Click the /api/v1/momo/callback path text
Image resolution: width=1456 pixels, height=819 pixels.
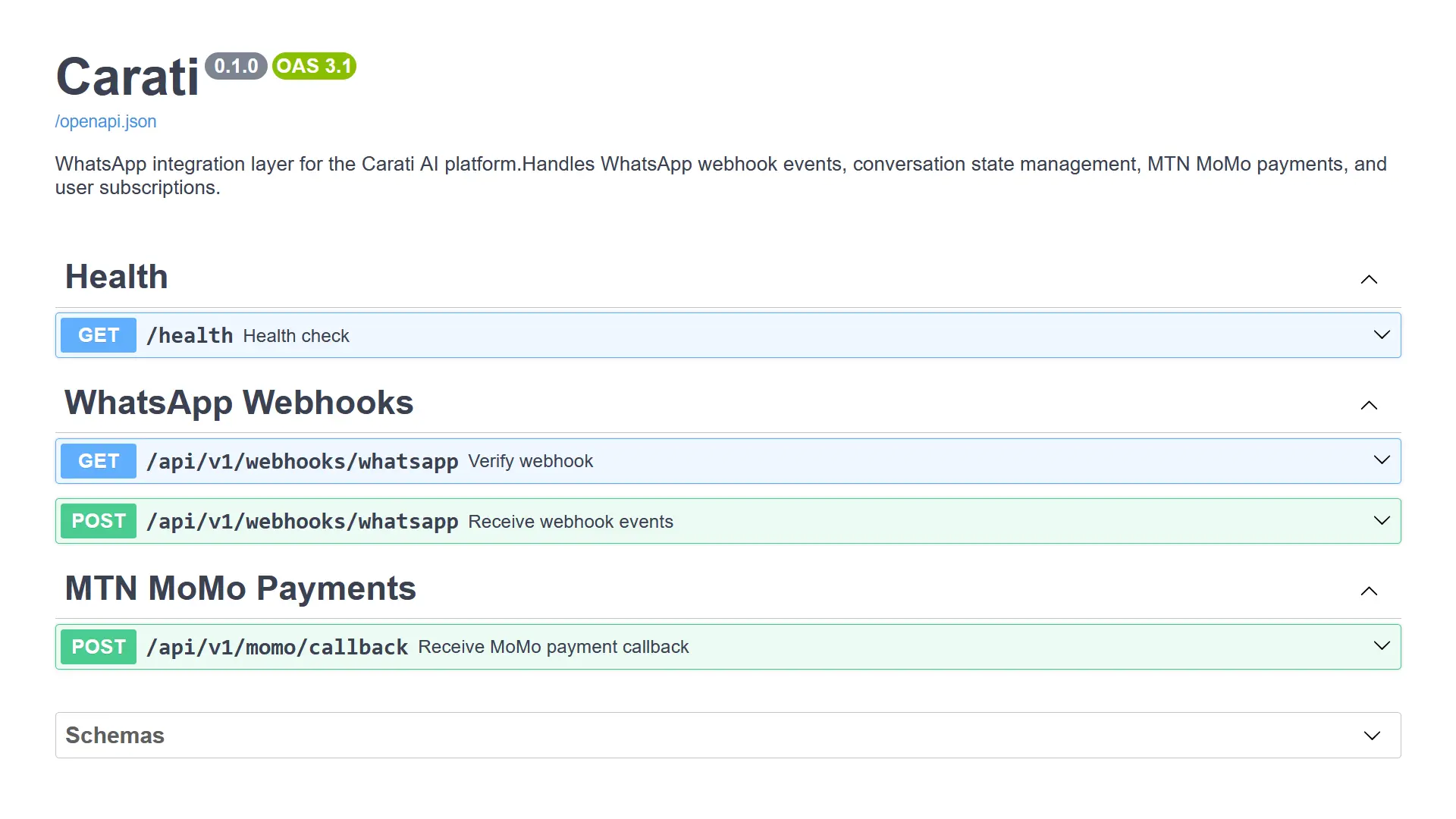coord(277,647)
